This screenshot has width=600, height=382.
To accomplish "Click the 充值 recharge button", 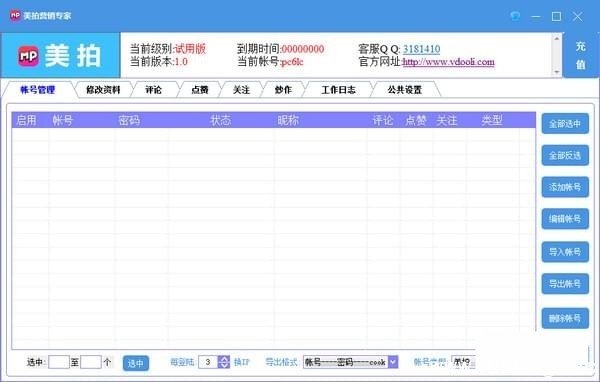I will (581, 56).
